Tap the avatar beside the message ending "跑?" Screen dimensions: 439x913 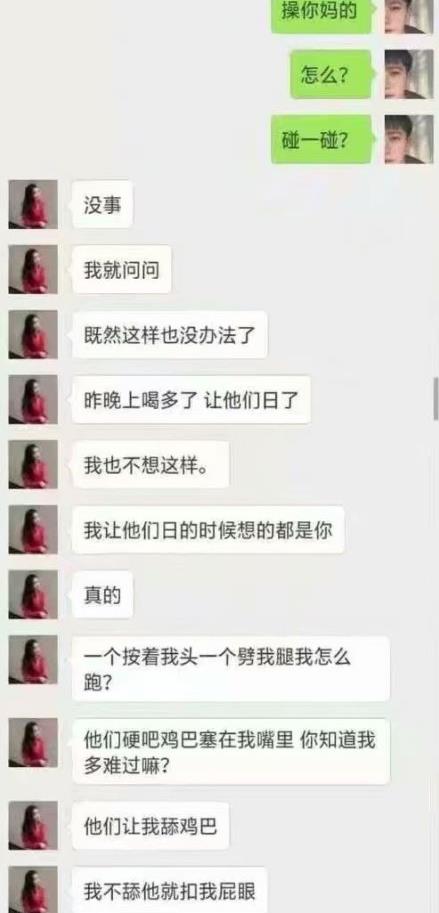point(33,659)
